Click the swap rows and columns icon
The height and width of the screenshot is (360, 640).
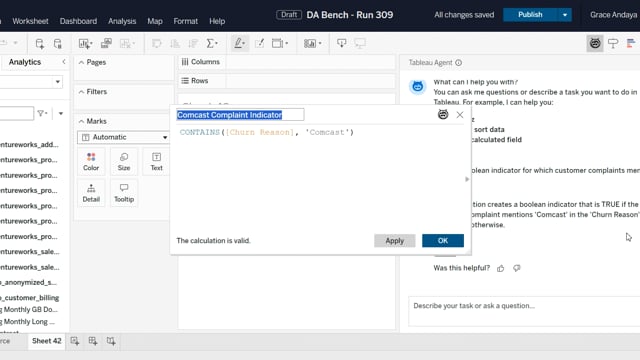point(157,43)
